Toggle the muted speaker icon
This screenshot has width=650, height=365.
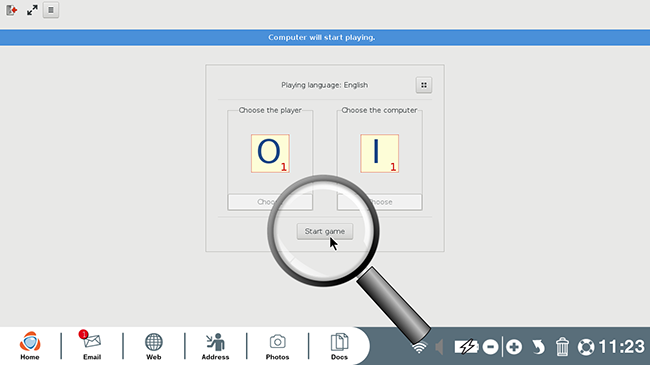coord(439,347)
